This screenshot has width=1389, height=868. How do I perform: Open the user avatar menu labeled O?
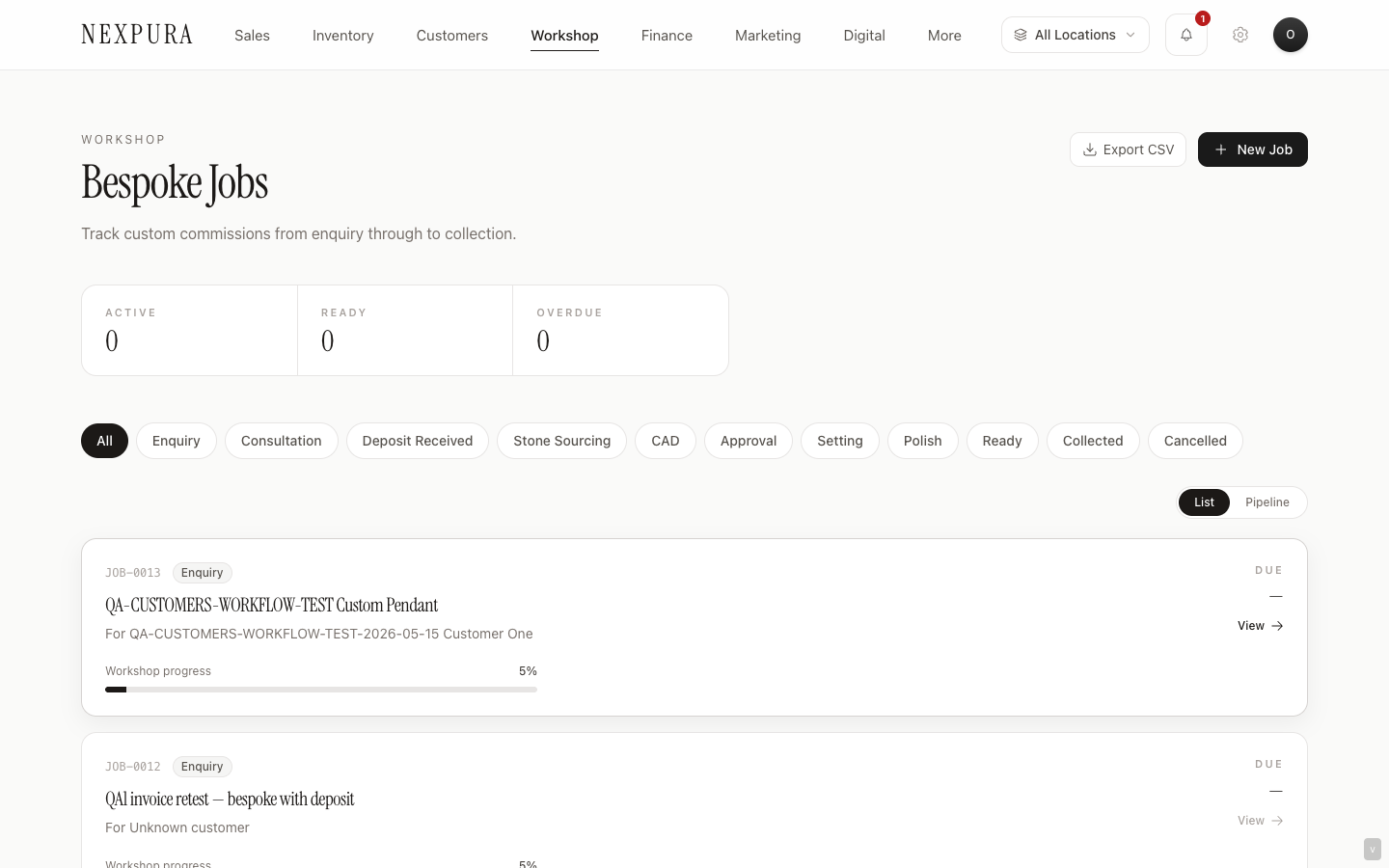[1291, 35]
